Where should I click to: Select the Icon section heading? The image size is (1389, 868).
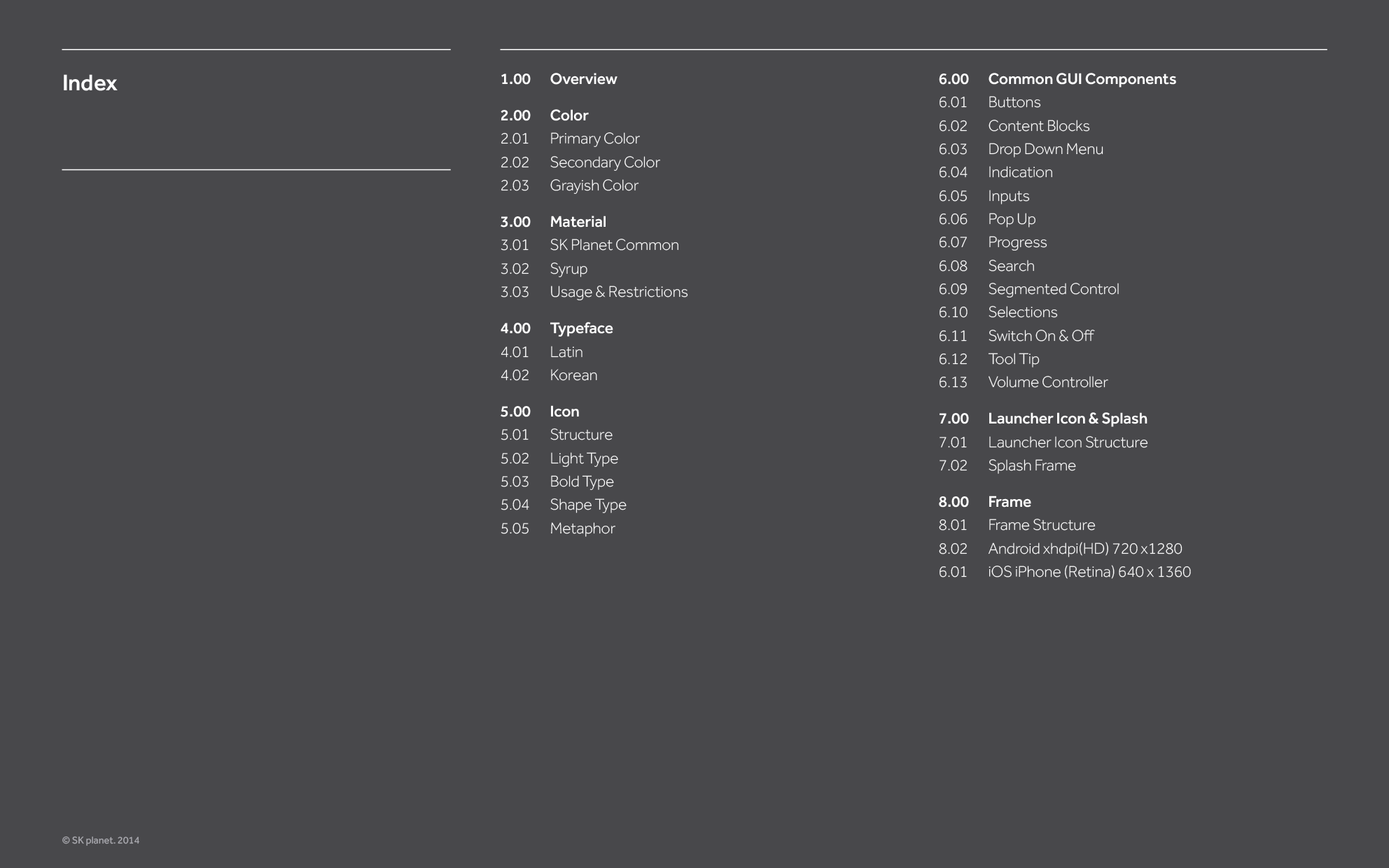coord(564,412)
